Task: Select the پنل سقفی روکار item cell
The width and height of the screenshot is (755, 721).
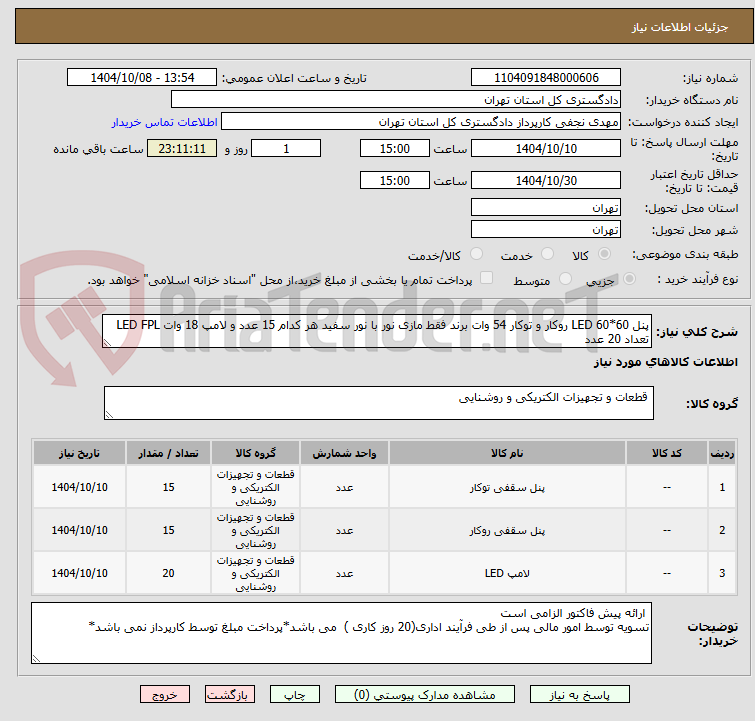Action: click(507, 530)
